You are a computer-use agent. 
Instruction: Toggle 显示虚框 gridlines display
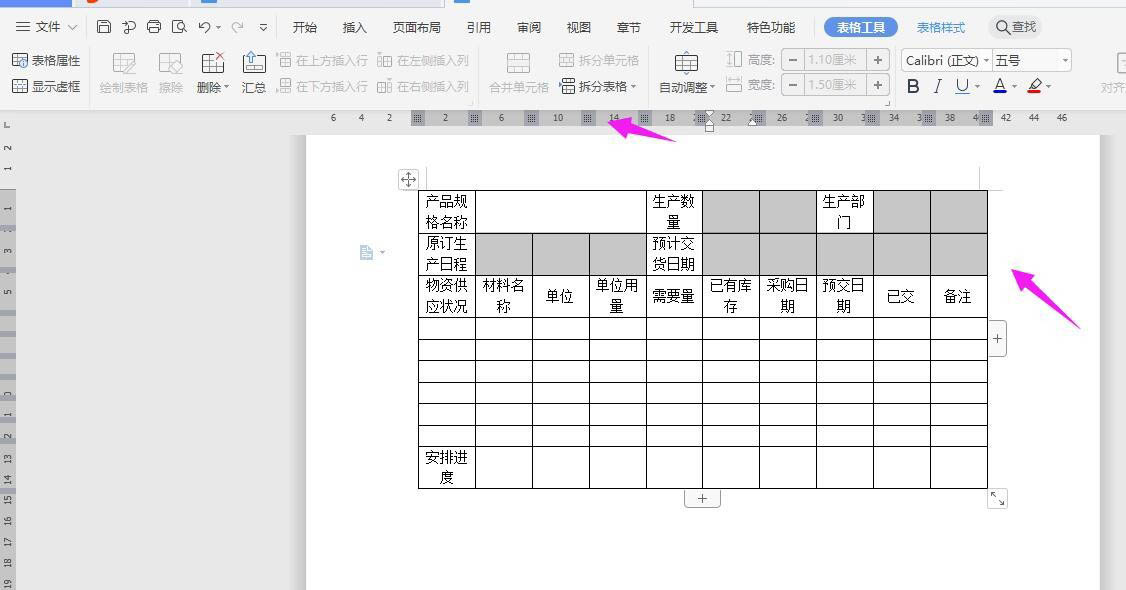(46, 87)
